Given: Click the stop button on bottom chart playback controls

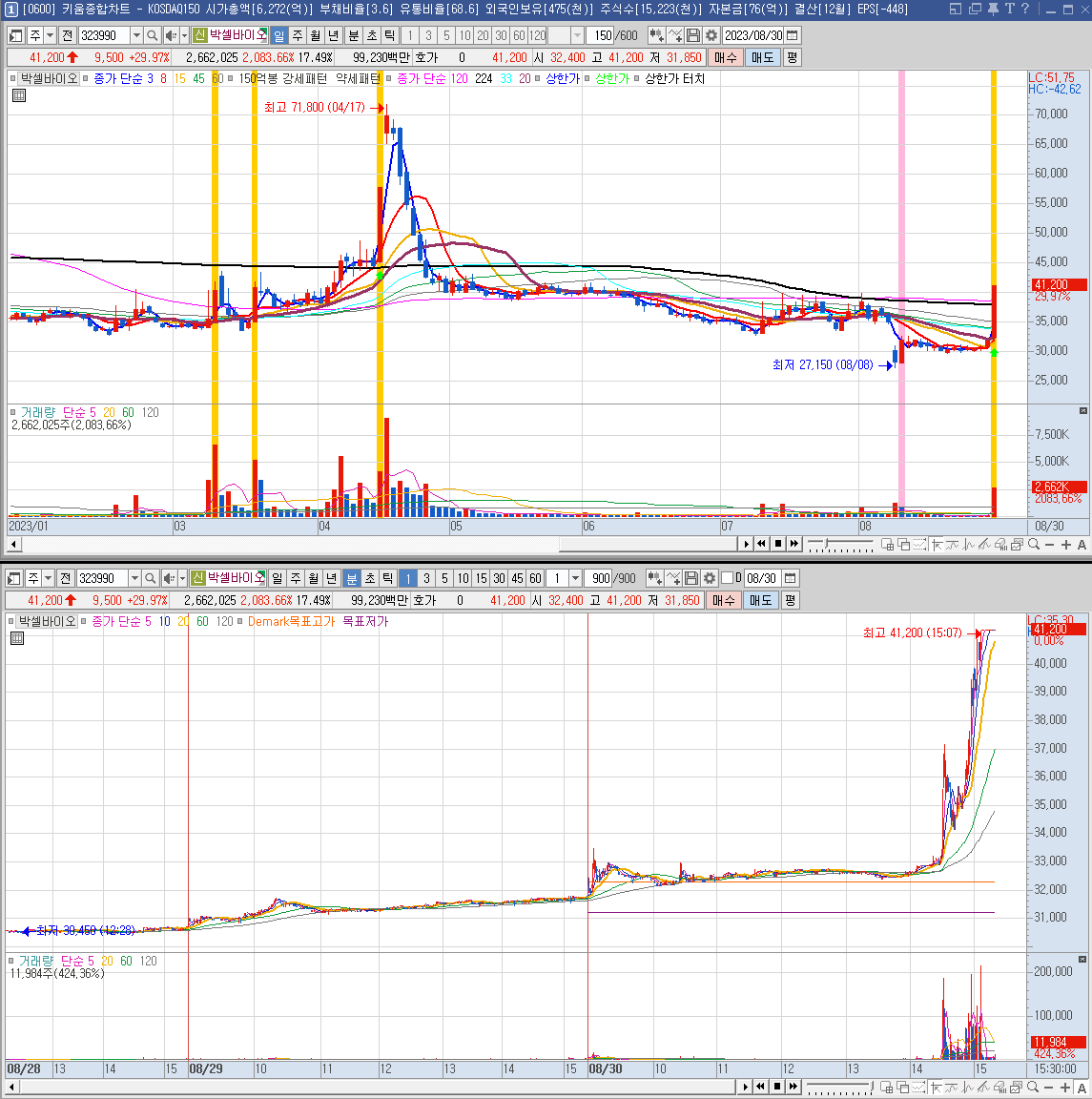Looking at the screenshot, I should pos(776,1087).
